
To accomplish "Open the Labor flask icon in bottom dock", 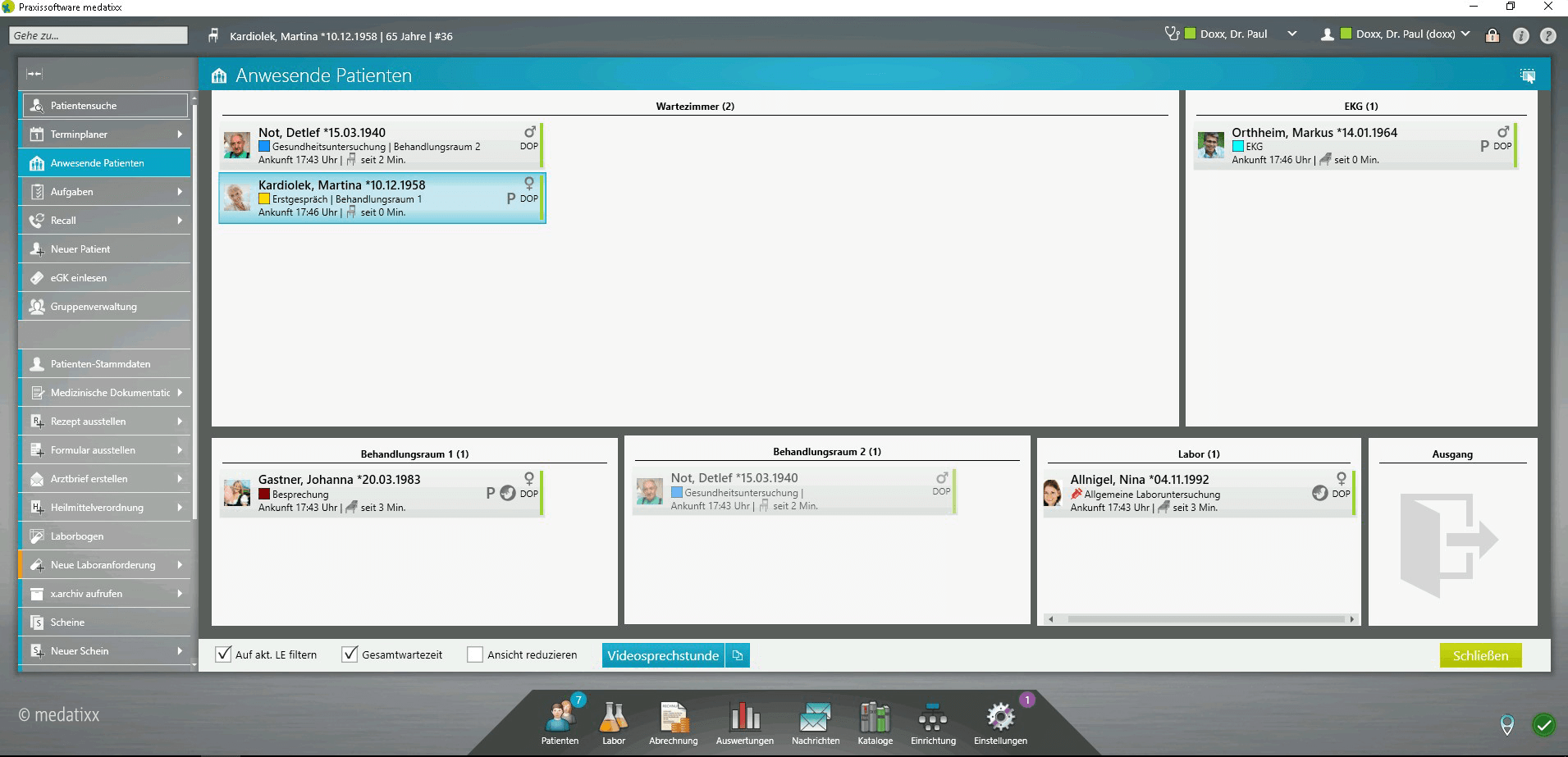I will (613, 718).
